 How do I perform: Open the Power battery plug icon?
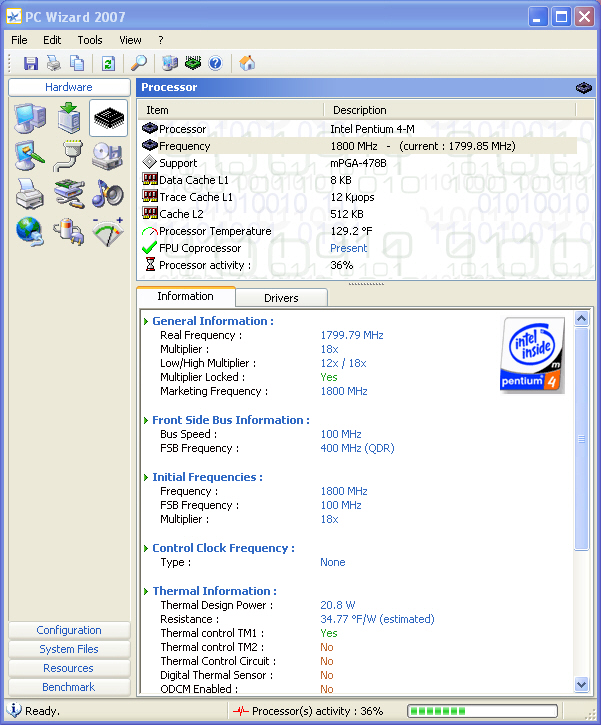tap(68, 231)
